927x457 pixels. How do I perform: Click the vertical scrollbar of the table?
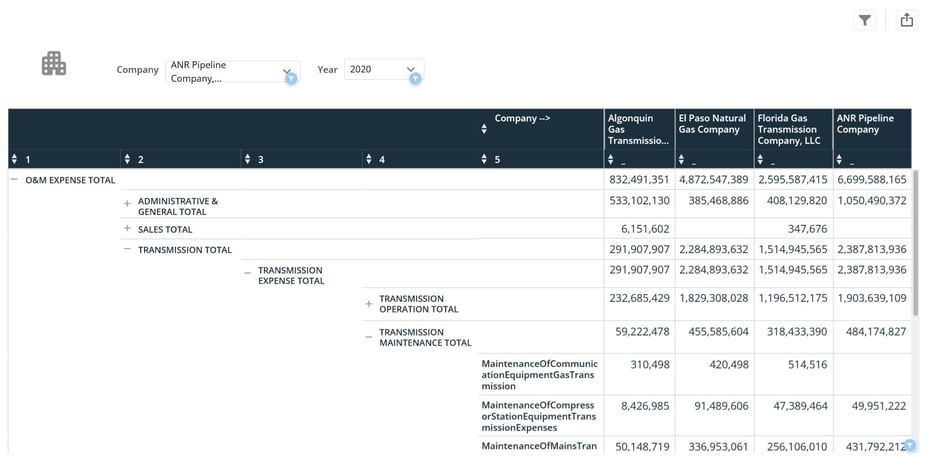(916, 242)
